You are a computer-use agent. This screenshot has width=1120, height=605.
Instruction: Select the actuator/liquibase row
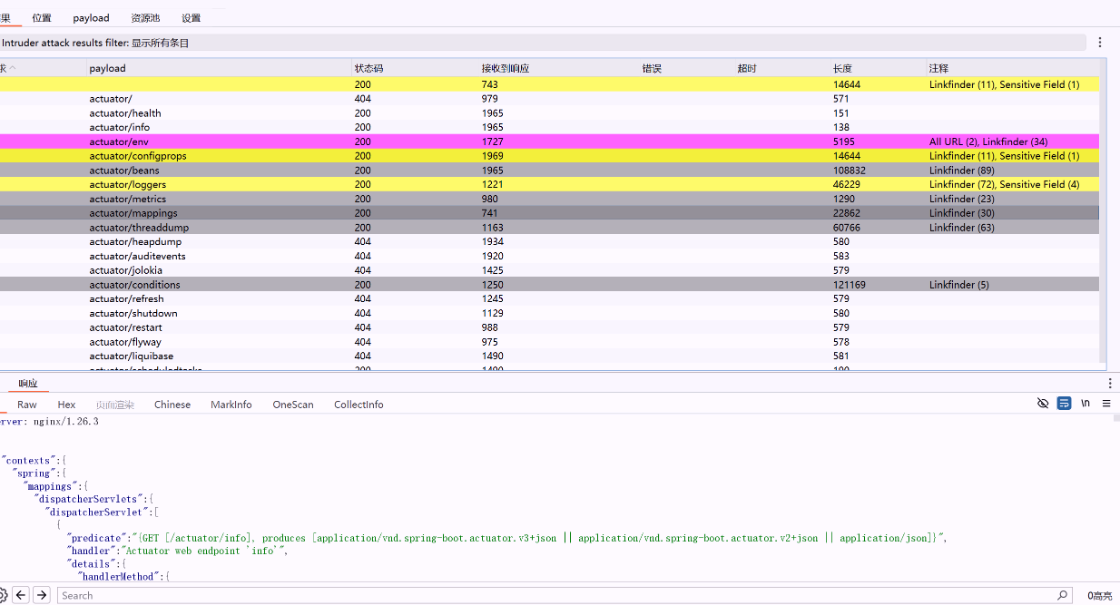549,356
